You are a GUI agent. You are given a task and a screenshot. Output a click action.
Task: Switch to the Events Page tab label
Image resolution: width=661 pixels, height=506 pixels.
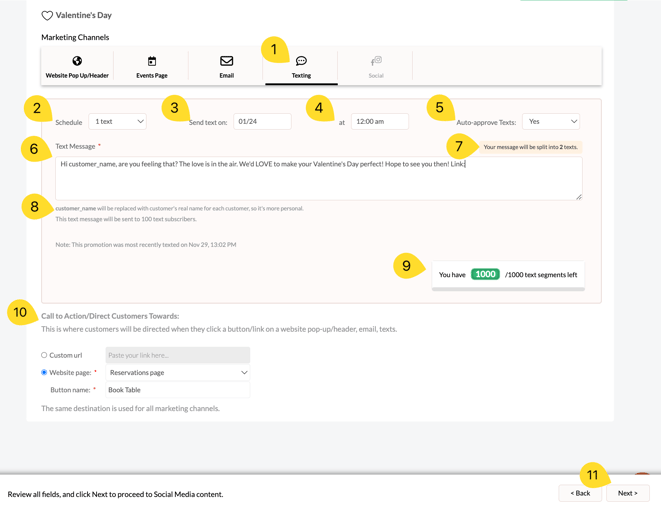pyautogui.click(x=152, y=76)
